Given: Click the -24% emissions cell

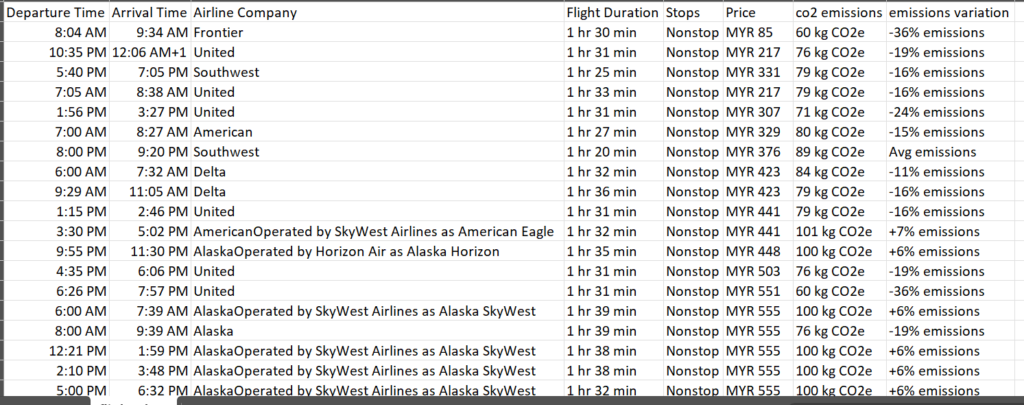Looking at the screenshot, I should [954, 112].
